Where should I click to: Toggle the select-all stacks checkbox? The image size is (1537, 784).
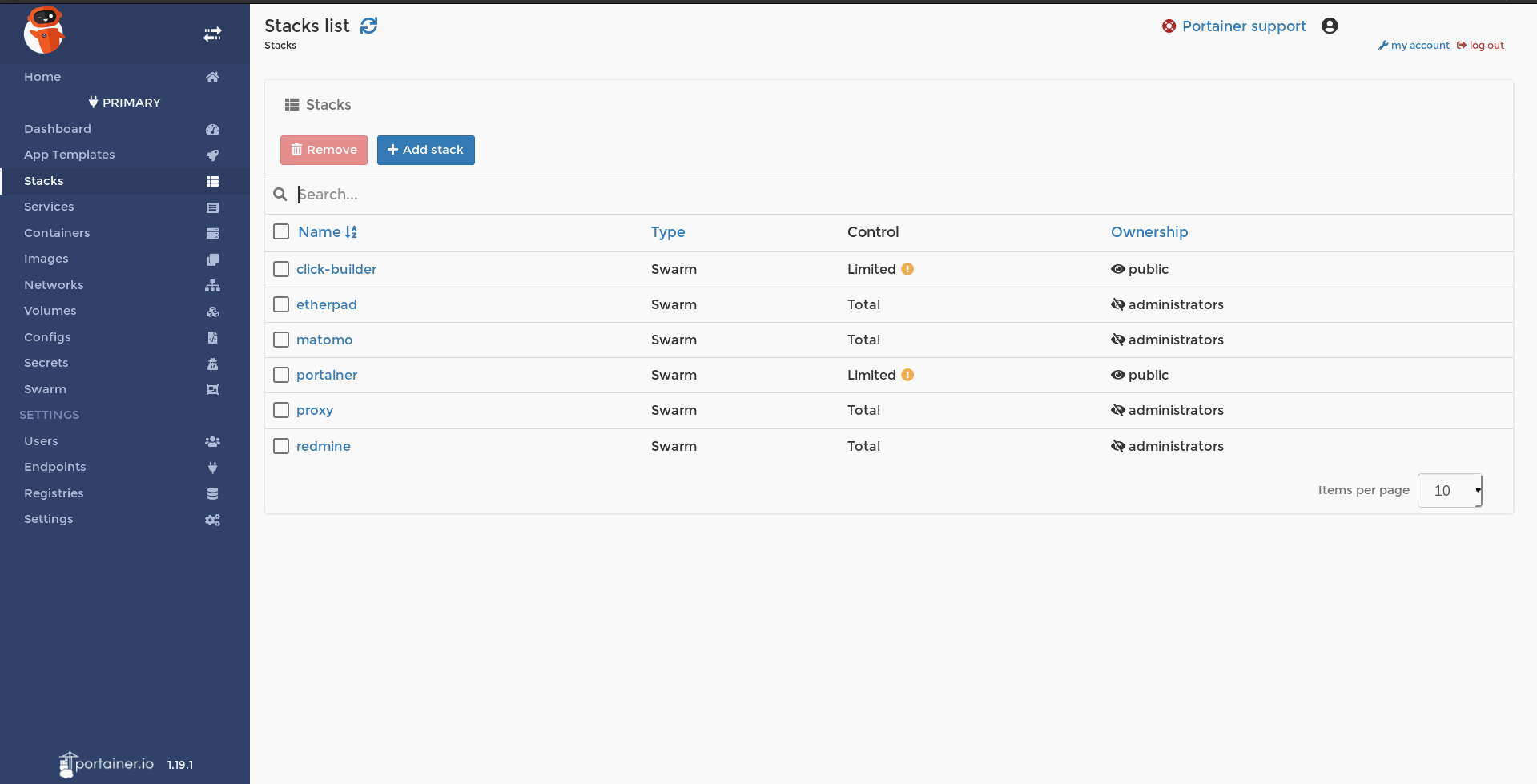click(281, 232)
